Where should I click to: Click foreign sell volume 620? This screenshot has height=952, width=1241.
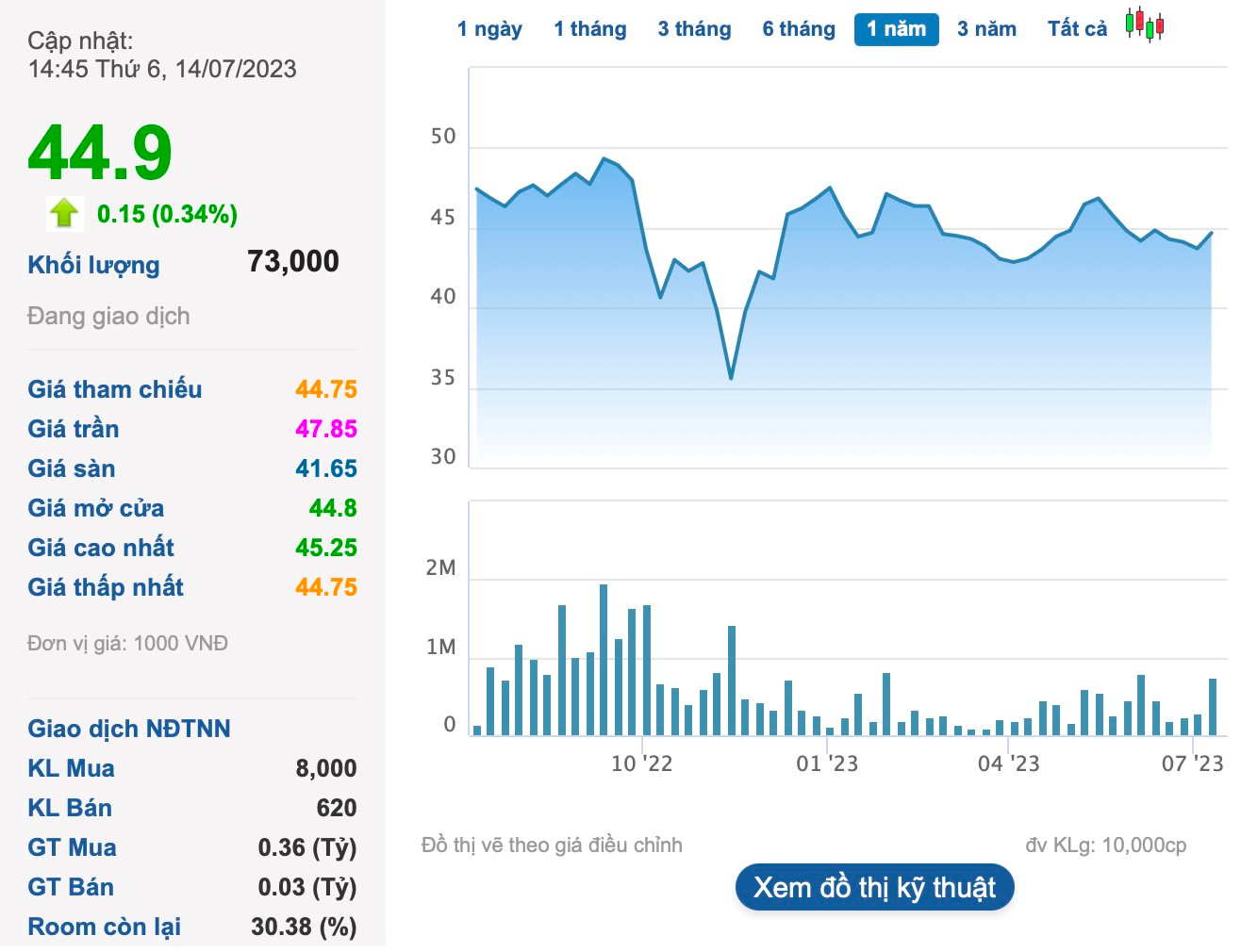(x=337, y=808)
